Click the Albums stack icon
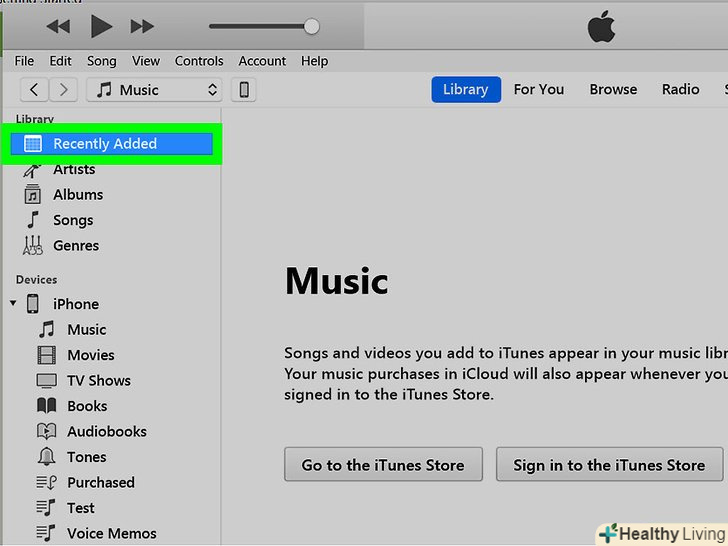 (x=32, y=195)
